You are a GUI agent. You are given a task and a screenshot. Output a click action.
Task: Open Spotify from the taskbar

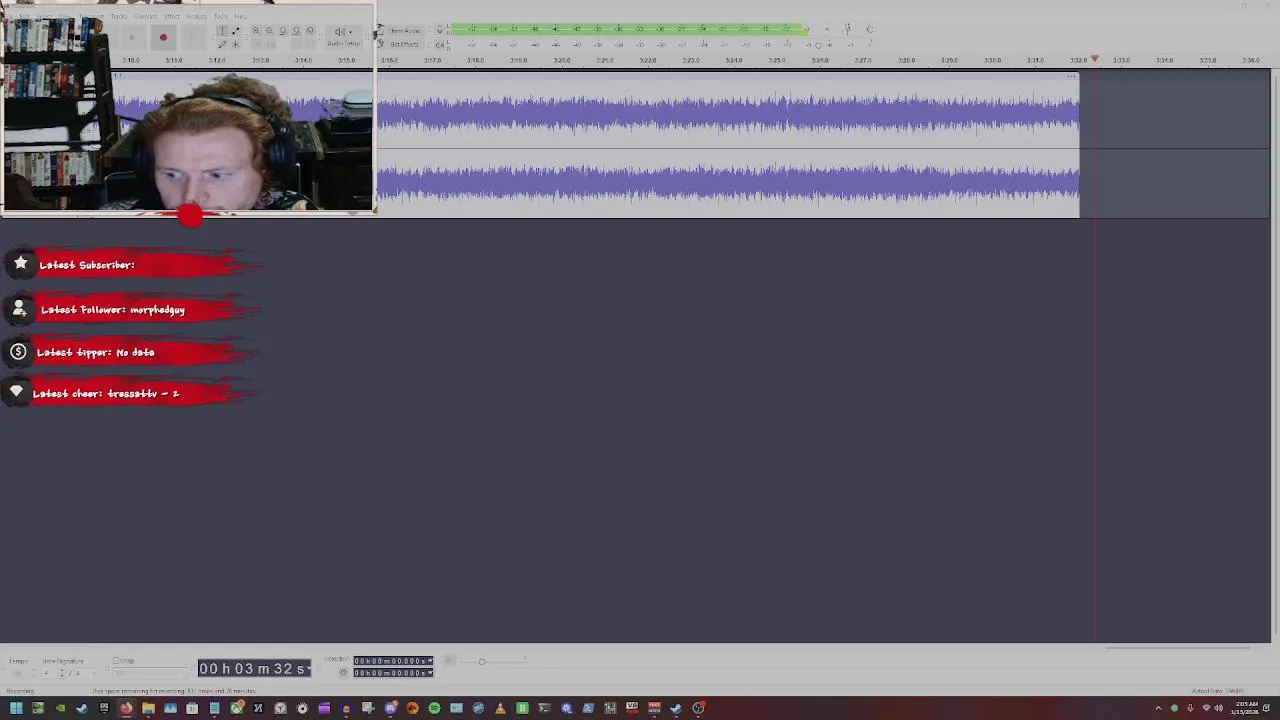434,708
